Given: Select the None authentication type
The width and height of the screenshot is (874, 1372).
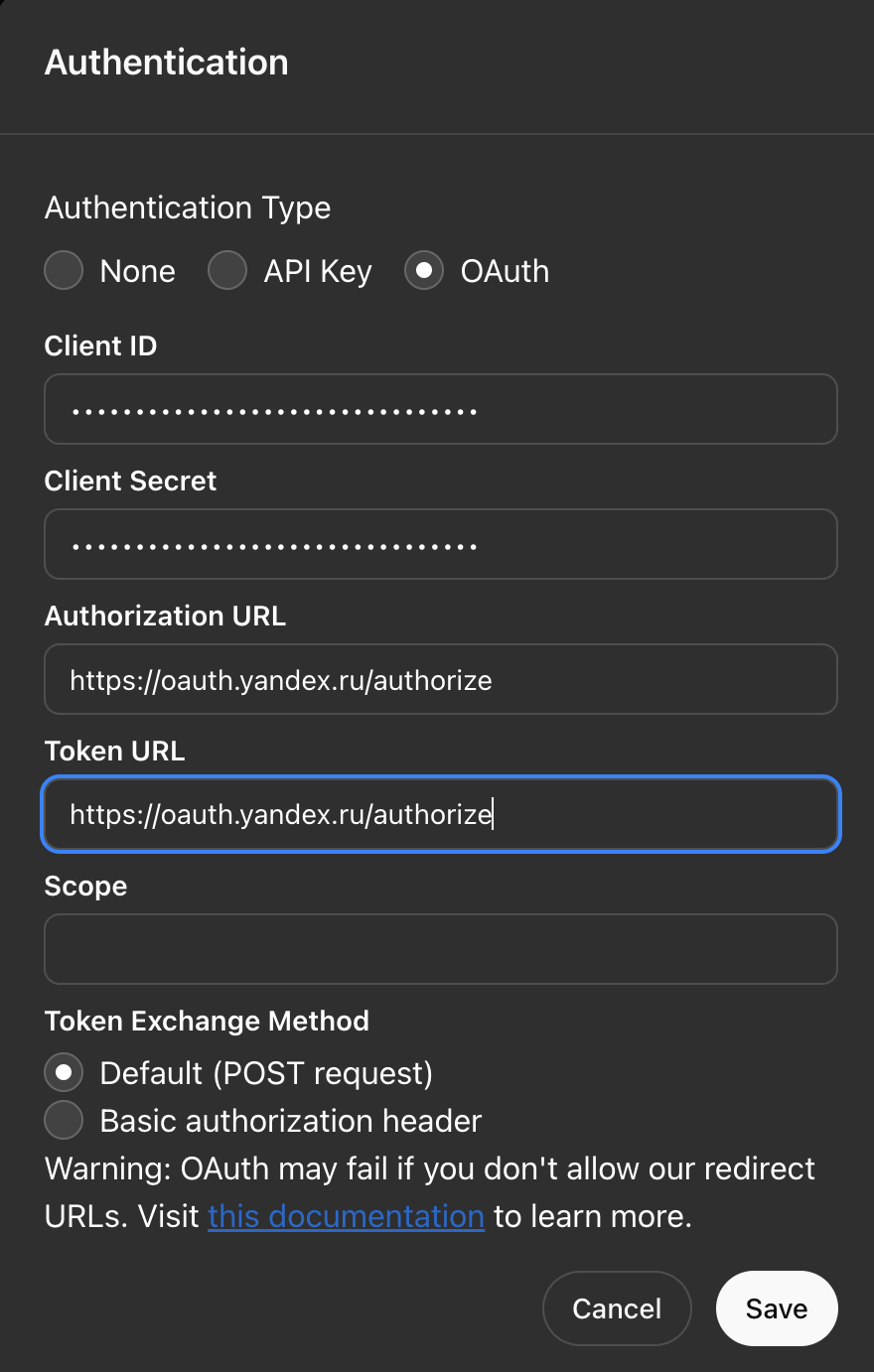Looking at the screenshot, I should tap(64, 271).
